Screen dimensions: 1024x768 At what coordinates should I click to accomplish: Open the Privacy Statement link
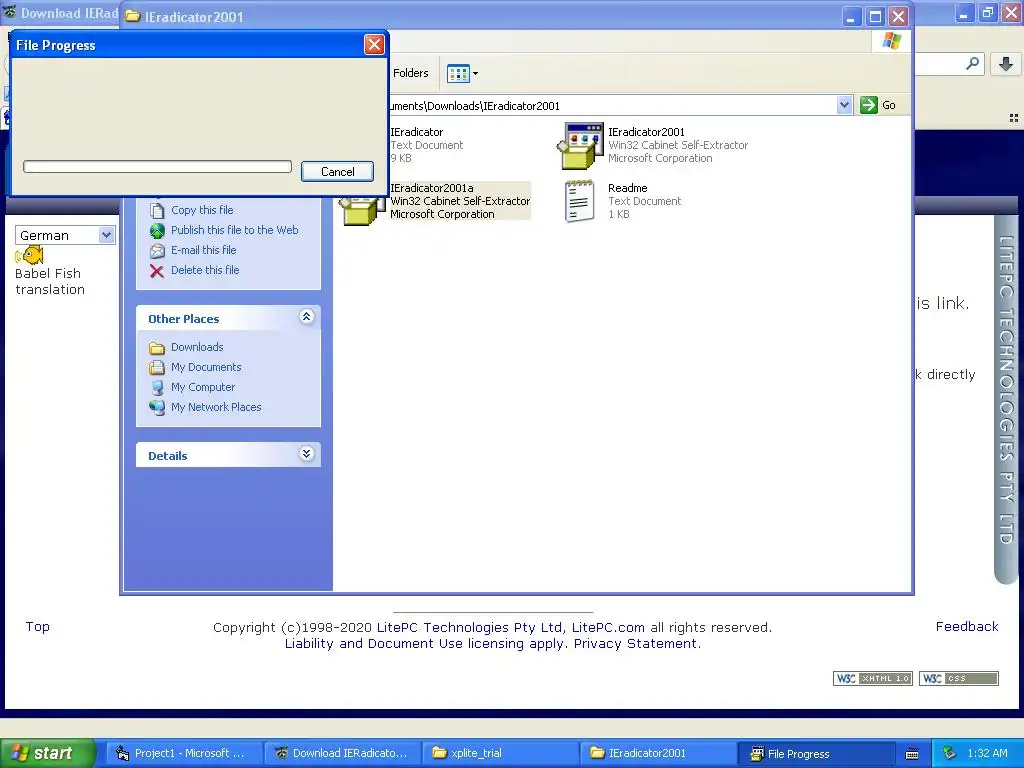click(x=637, y=644)
